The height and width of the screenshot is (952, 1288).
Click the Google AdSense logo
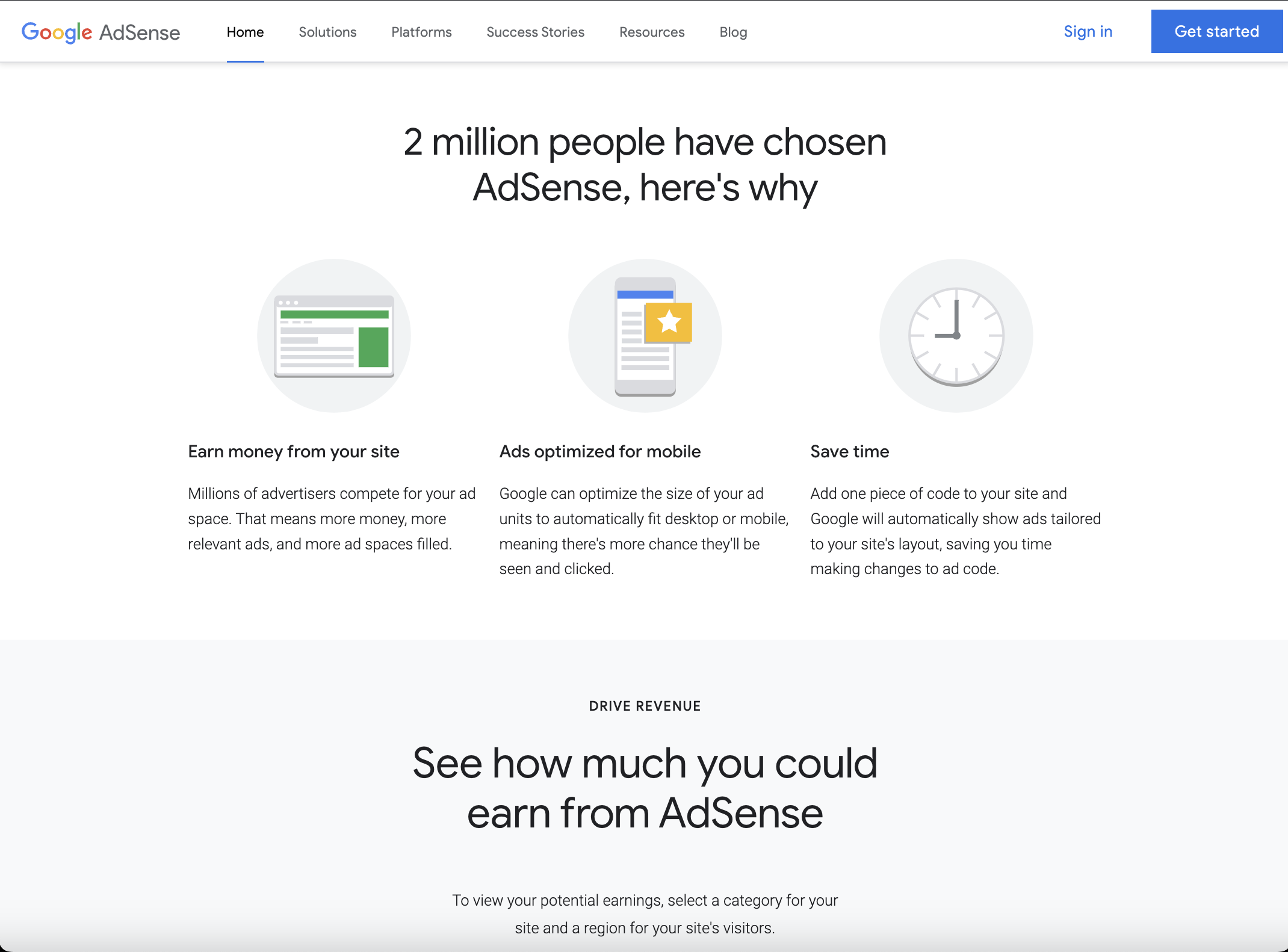(x=100, y=32)
